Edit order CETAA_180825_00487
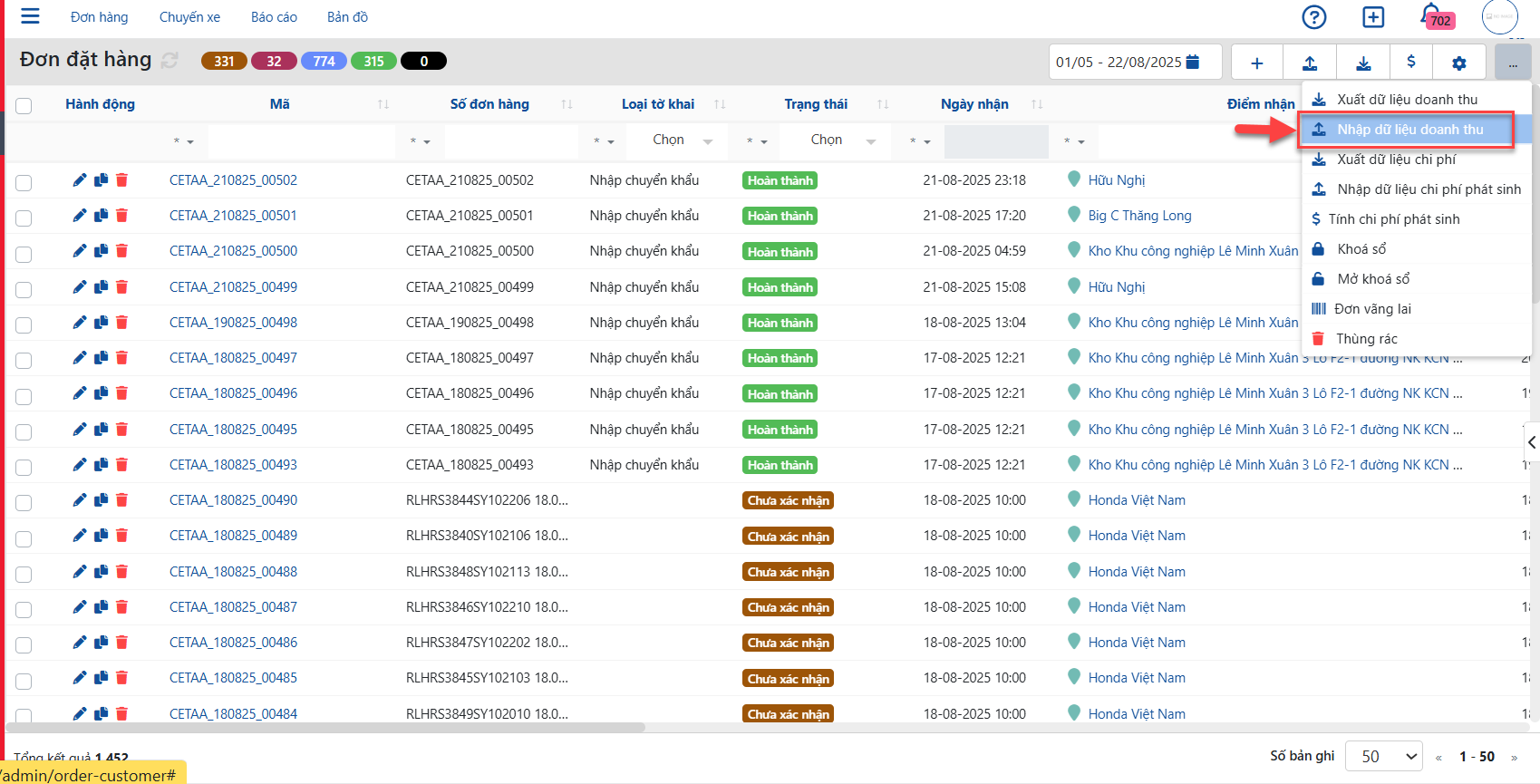 [x=80, y=607]
